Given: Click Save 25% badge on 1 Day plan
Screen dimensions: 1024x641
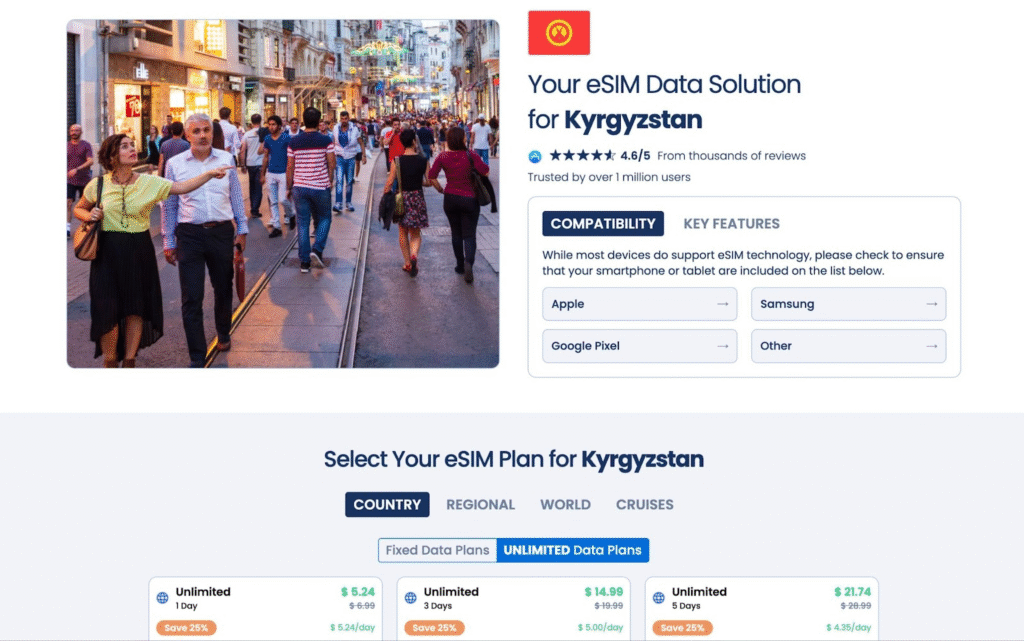Looking at the screenshot, I should tap(186, 628).
